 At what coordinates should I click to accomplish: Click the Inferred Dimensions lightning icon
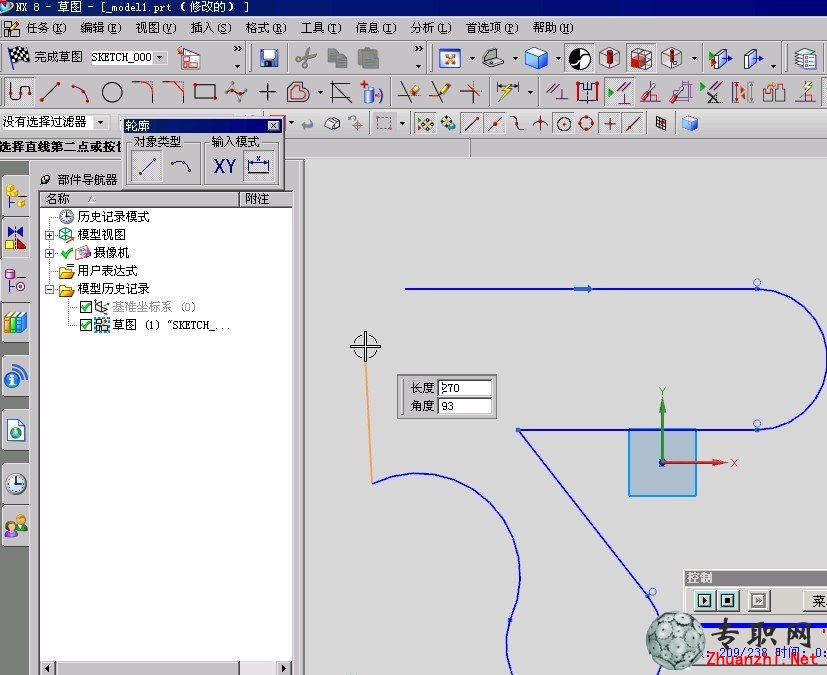[x=507, y=92]
